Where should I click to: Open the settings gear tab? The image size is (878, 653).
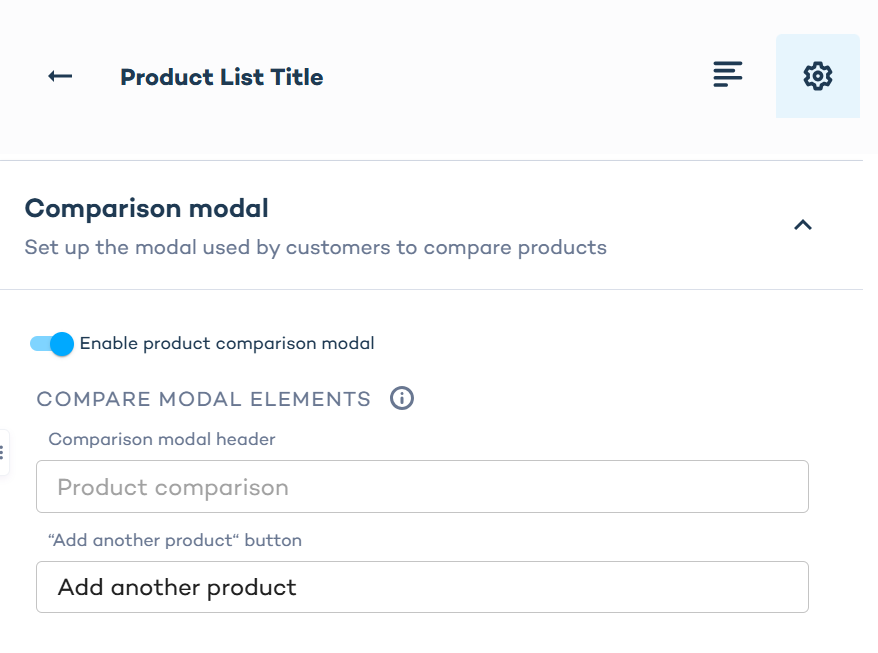pyautogui.click(x=817, y=76)
